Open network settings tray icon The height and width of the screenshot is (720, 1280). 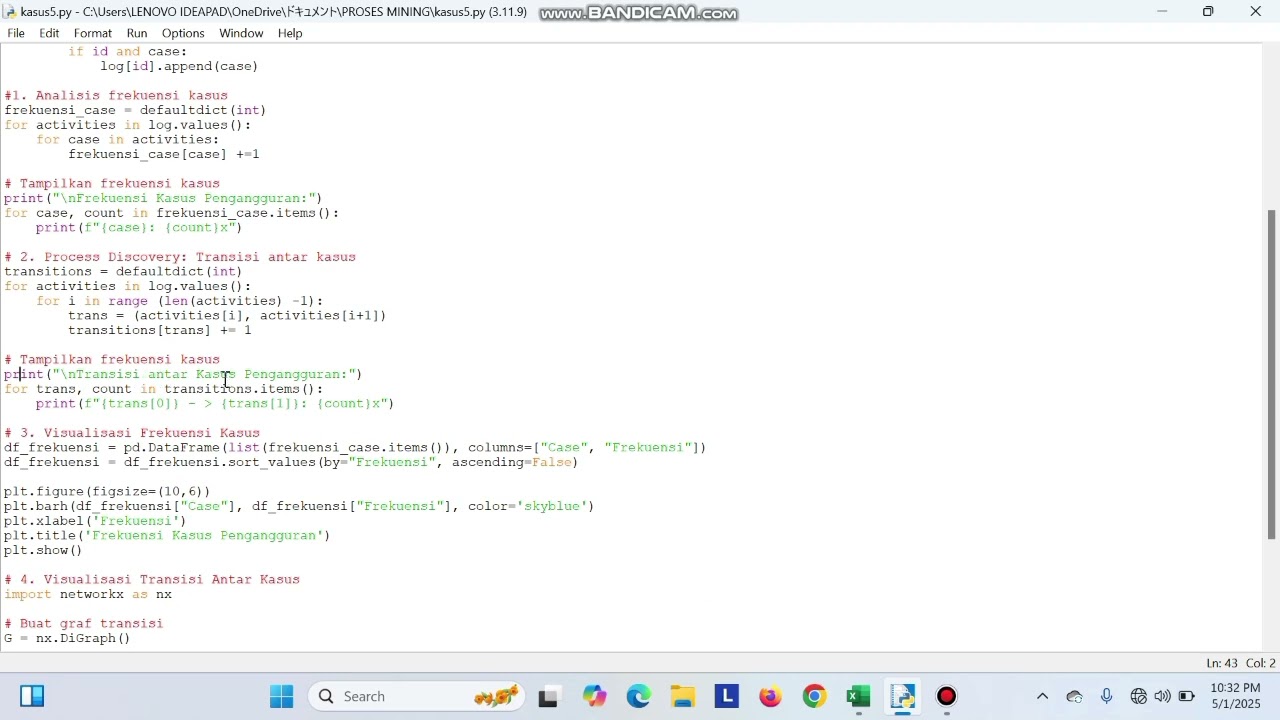pyautogui.click(x=1138, y=696)
